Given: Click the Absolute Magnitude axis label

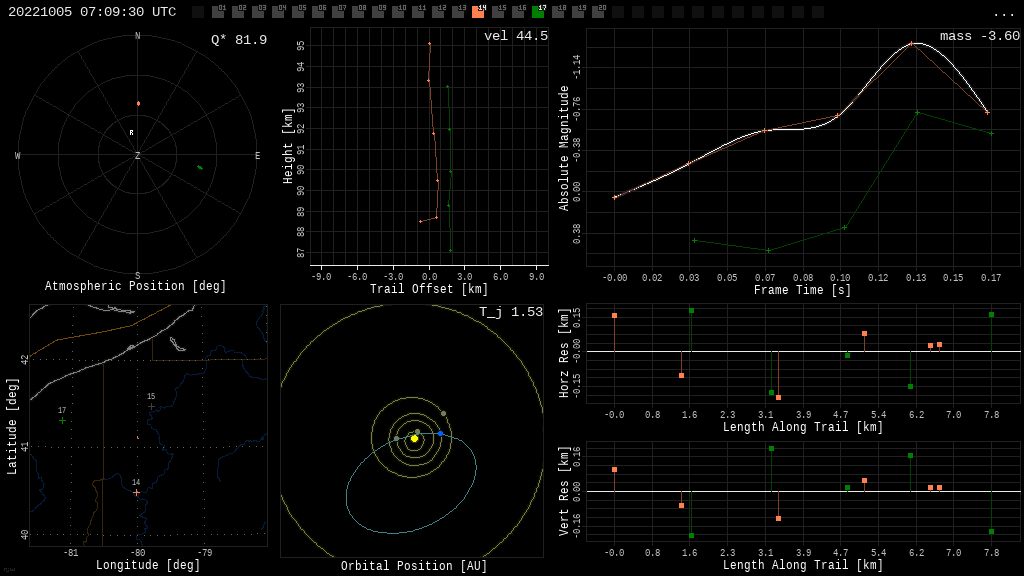Looking at the screenshot, I should point(564,148).
